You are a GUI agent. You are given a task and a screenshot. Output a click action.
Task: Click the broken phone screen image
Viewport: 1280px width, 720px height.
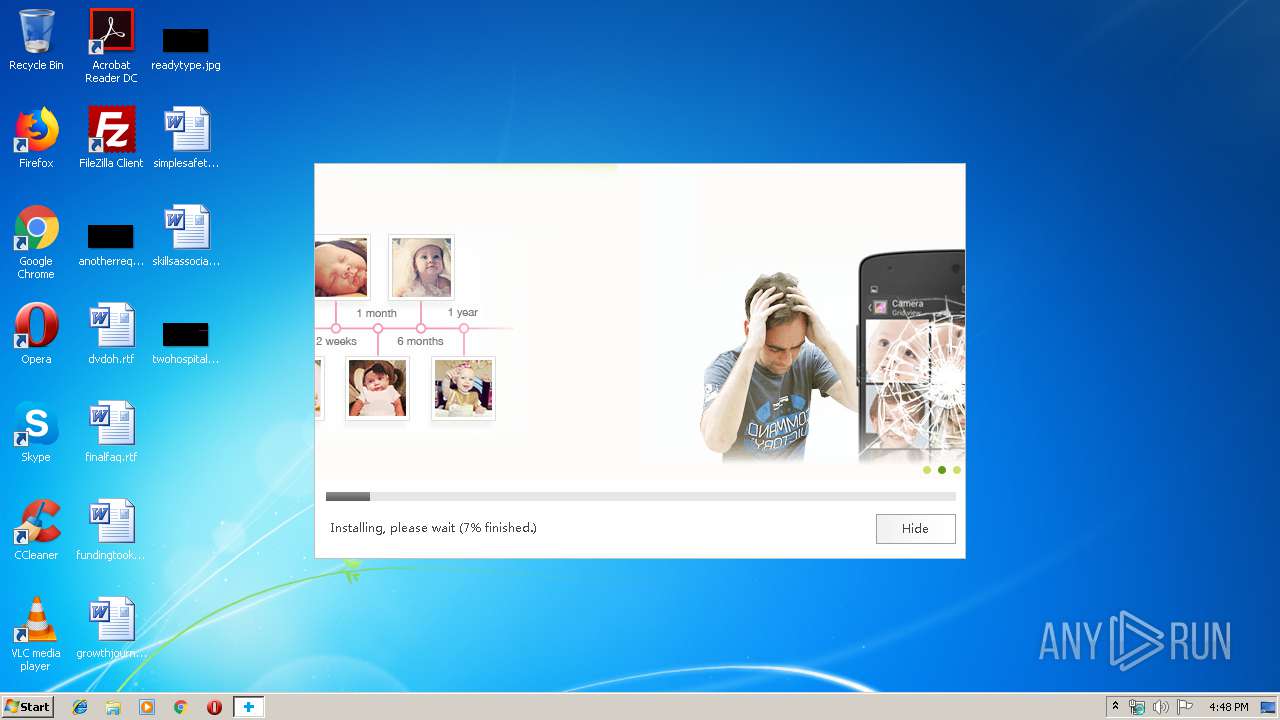912,355
